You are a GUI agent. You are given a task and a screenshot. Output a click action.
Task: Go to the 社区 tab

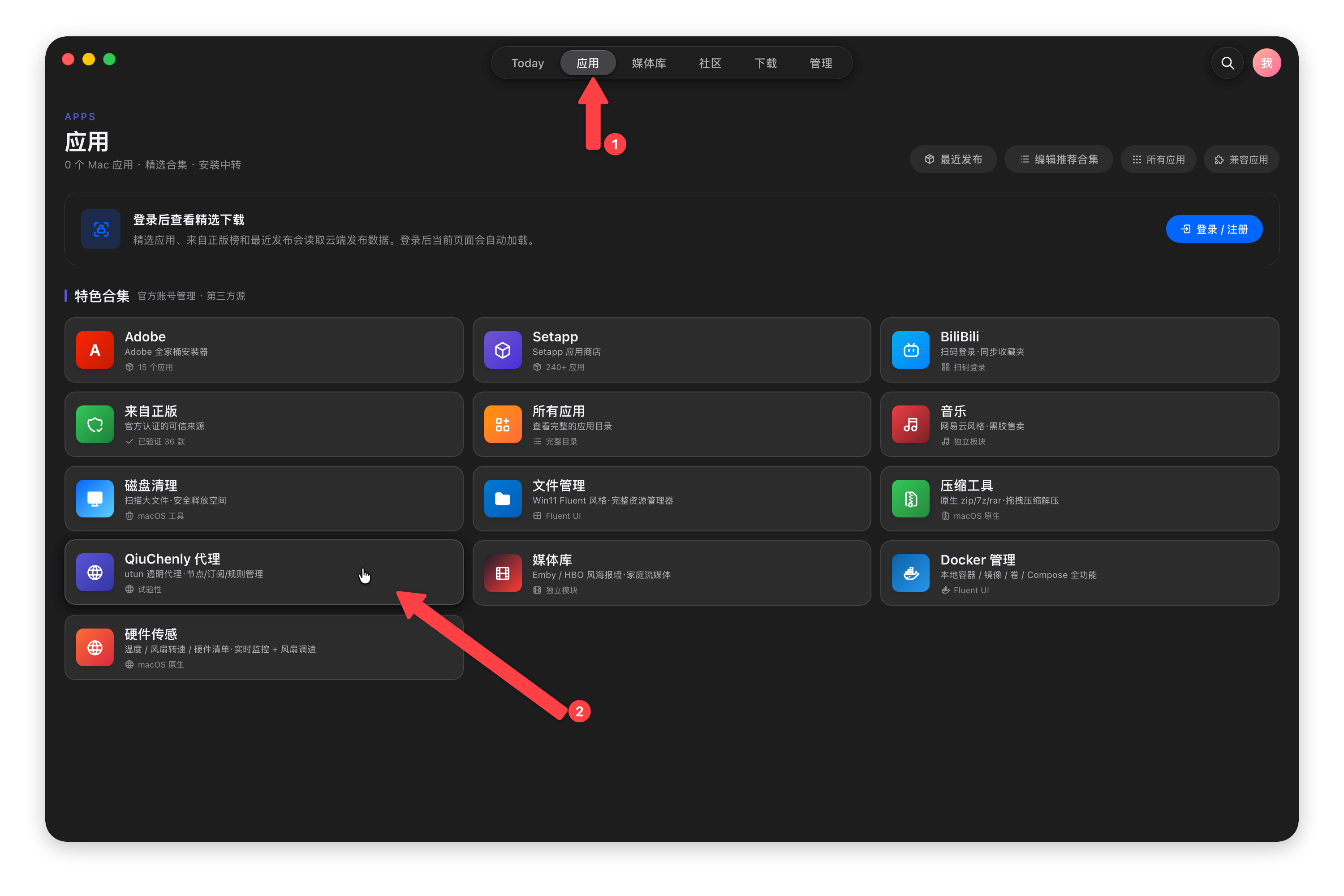coord(710,63)
